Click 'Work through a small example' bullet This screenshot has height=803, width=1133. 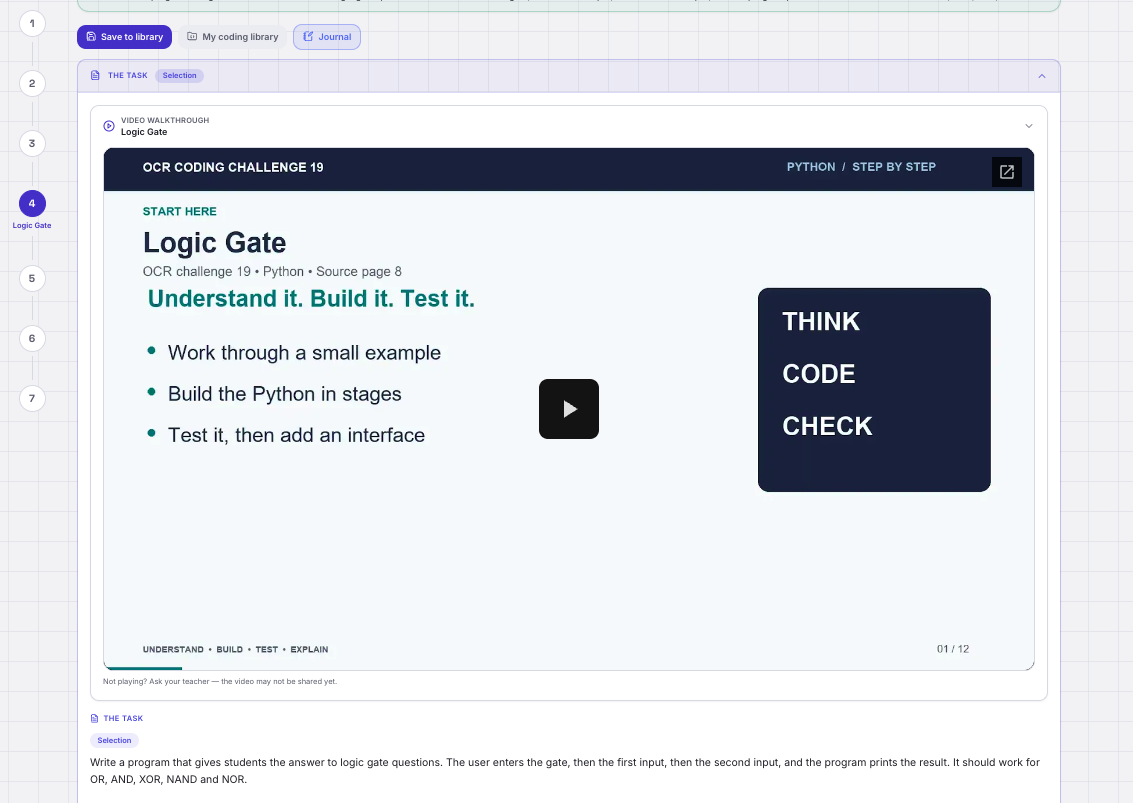pos(304,353)
